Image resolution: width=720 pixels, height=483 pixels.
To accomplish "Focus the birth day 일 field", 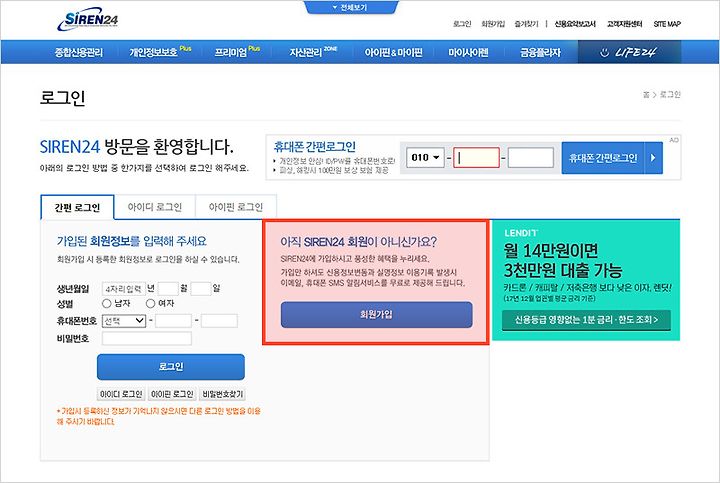I will (201, 289).
